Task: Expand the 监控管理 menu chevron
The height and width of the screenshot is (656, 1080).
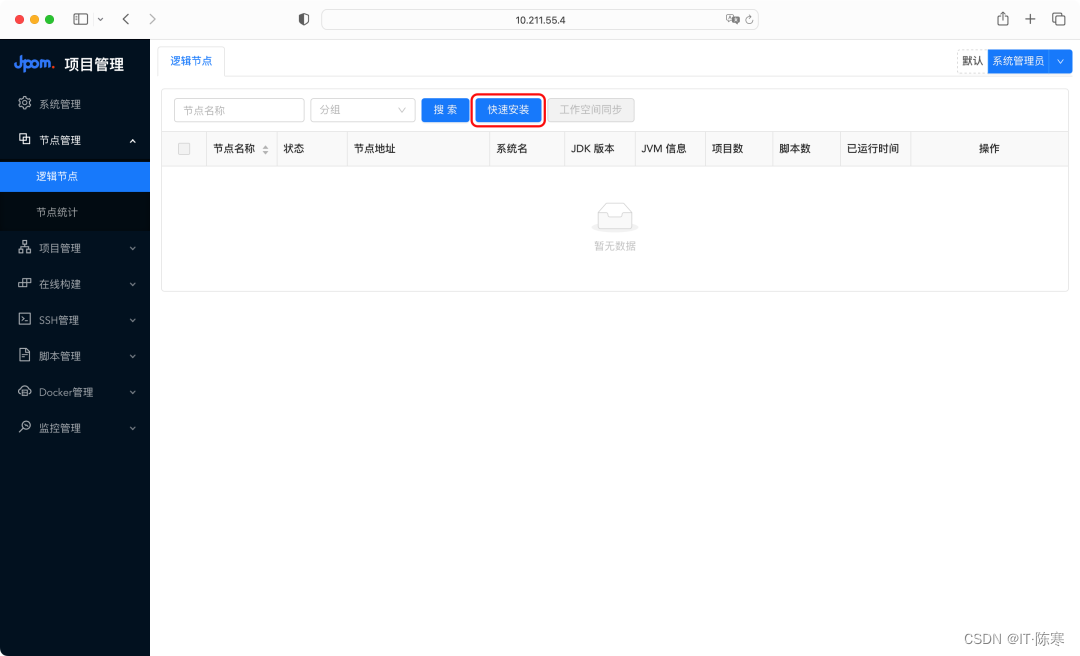Action: (x=133, y=428)
